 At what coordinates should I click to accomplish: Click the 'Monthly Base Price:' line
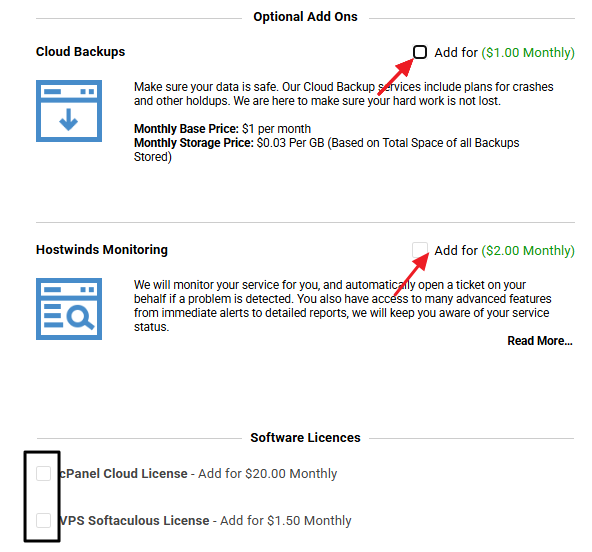(x=222, y=129)
